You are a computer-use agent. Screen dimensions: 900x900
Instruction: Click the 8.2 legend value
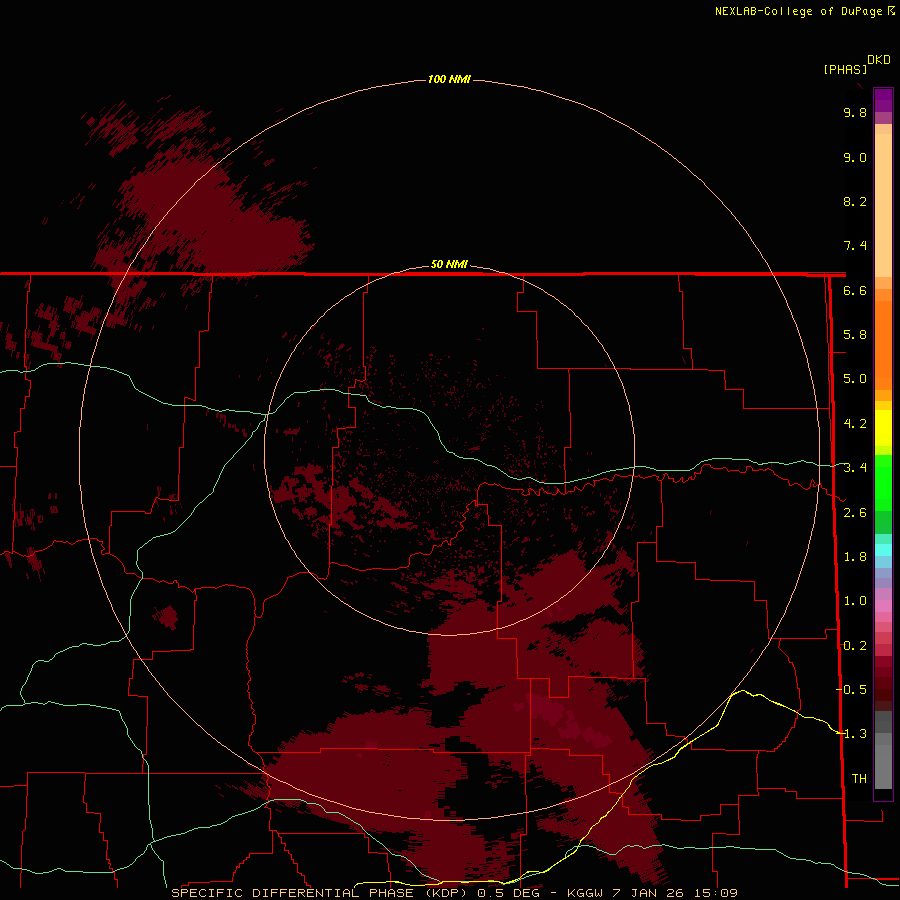[x=855, y=201]
